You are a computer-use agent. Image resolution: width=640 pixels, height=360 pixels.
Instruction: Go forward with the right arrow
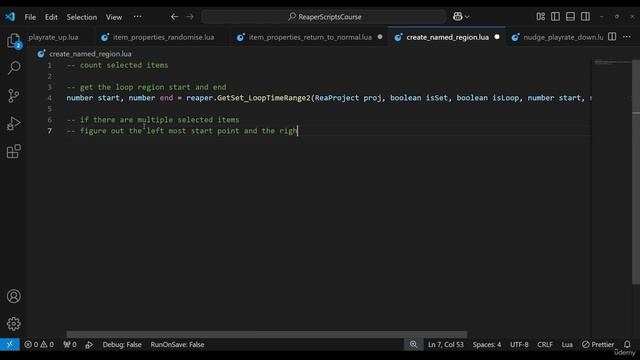tap(190, 17)
